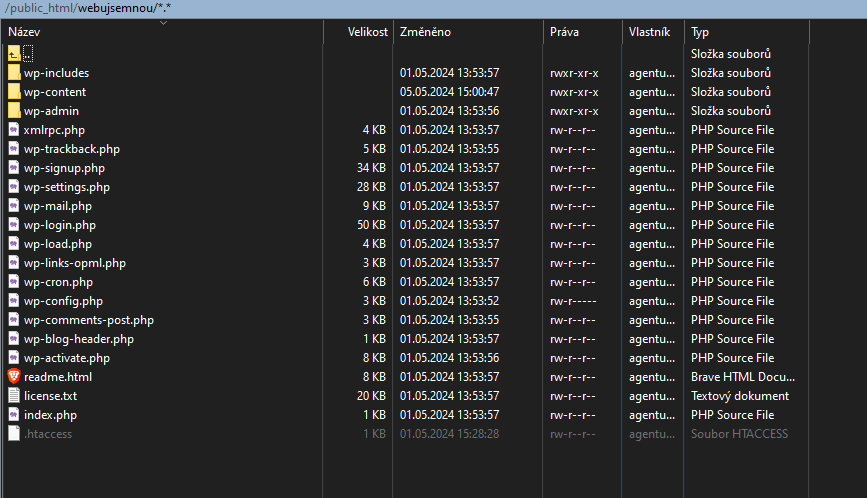867x498 pixels.
Task: Click the wp-settings.php file icon
Action: pyautogui.click(x=14, y=187)
